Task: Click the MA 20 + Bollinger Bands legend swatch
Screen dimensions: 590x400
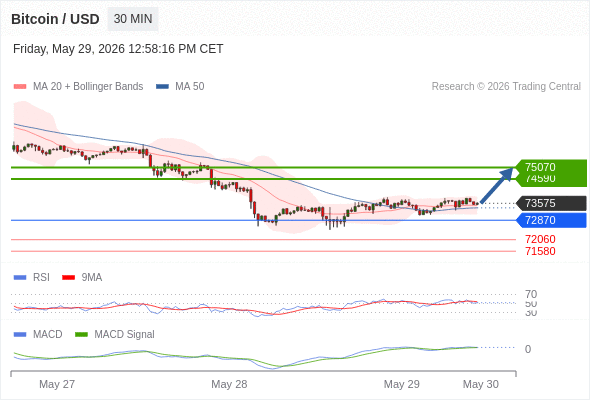Action: click(x=20, y=87)
